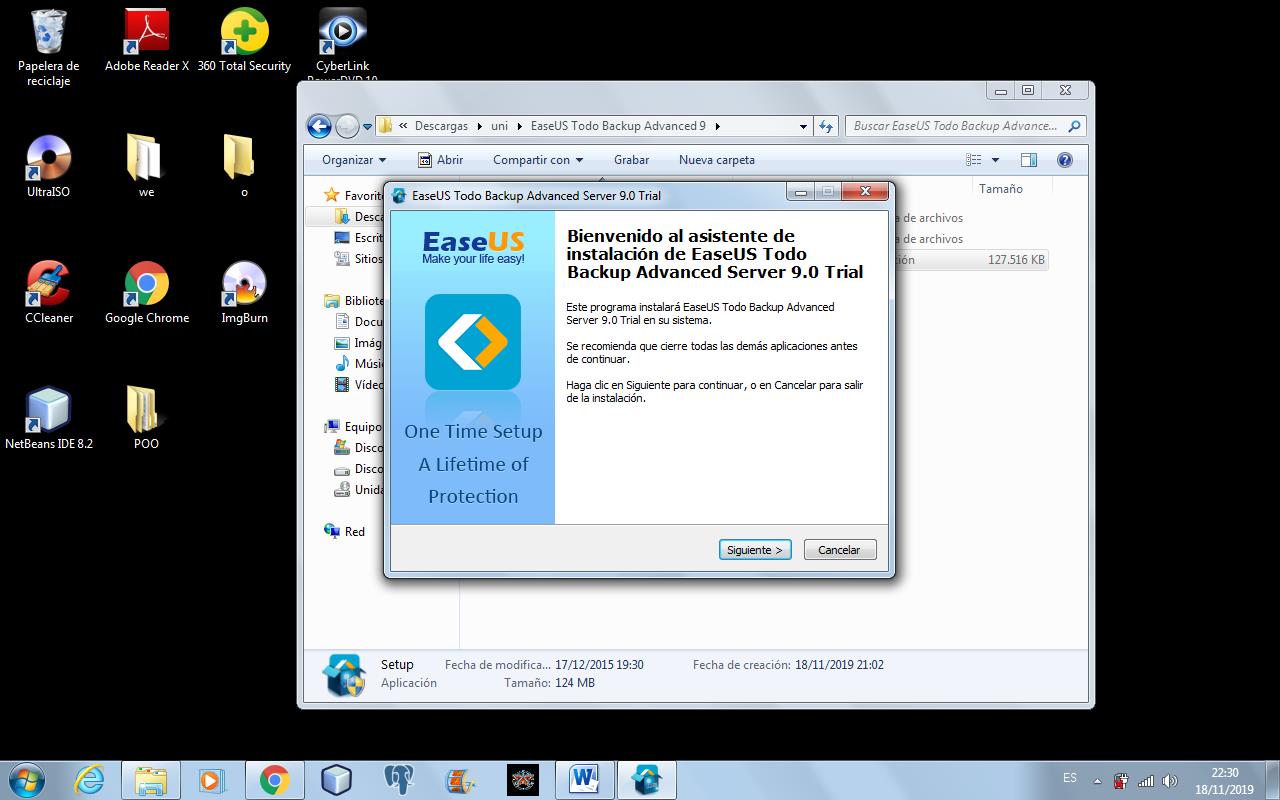The width and height of the screenshot is (1280, 800).
Task: Click the EaseUS installer title bar icon
Action: pyautogui.click(x=400, y=195)
